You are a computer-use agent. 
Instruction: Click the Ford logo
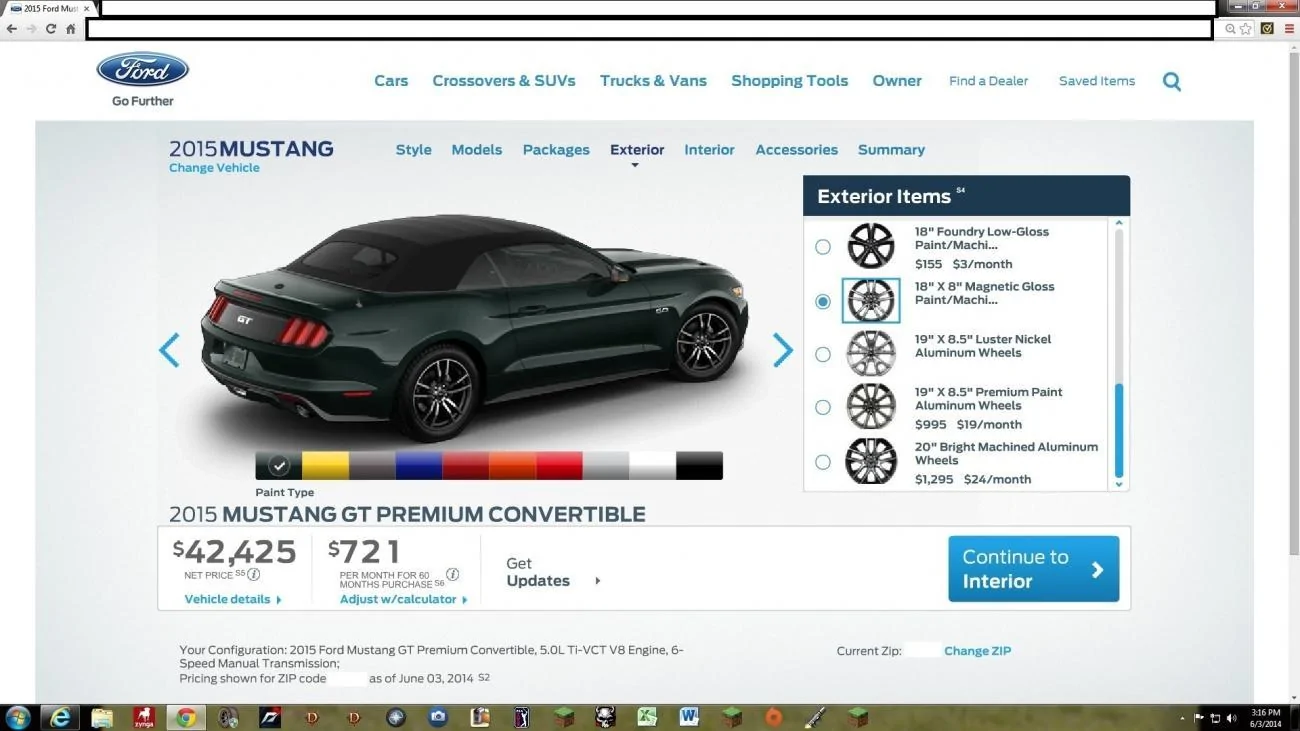tap(142, 70)
